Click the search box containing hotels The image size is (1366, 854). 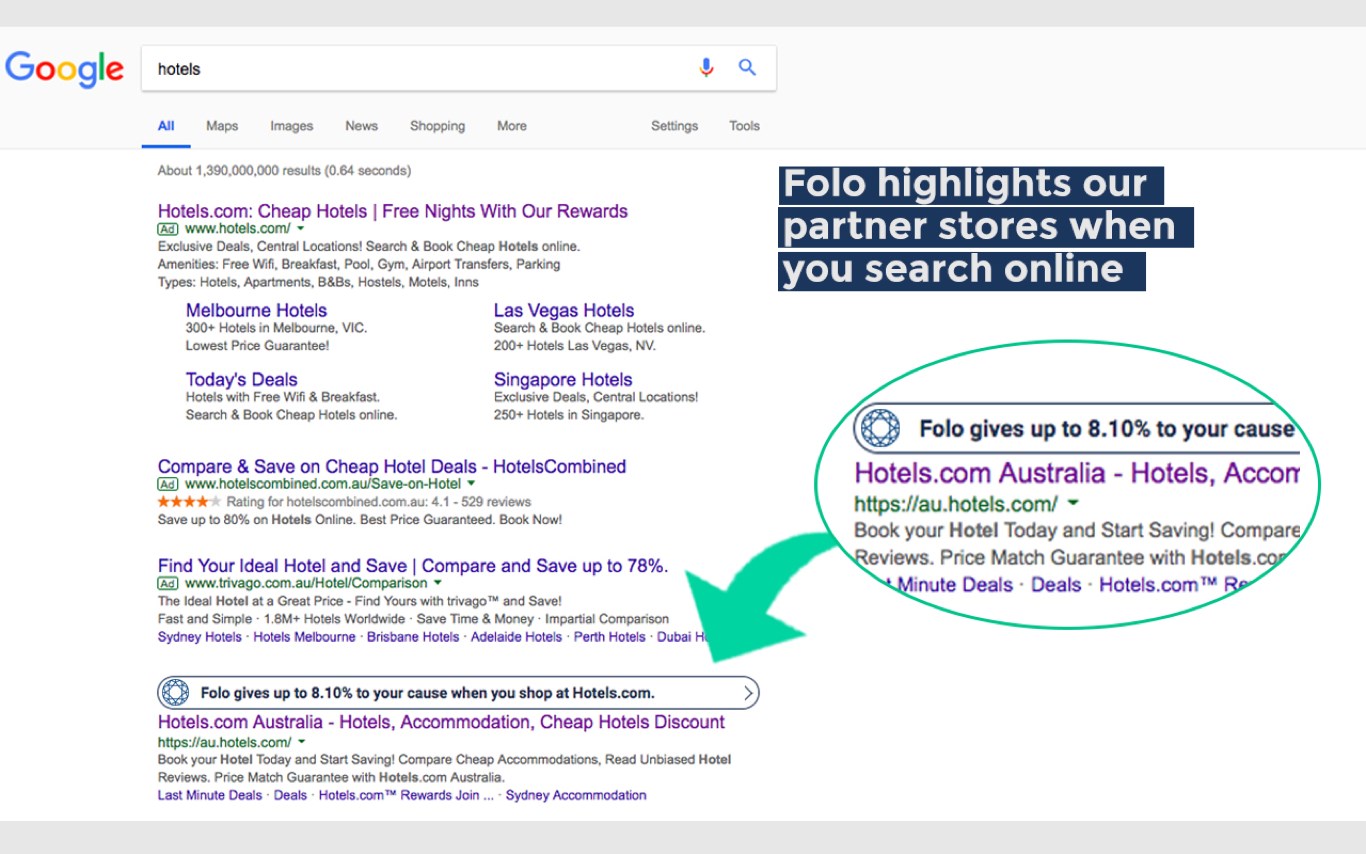[458, 69]
